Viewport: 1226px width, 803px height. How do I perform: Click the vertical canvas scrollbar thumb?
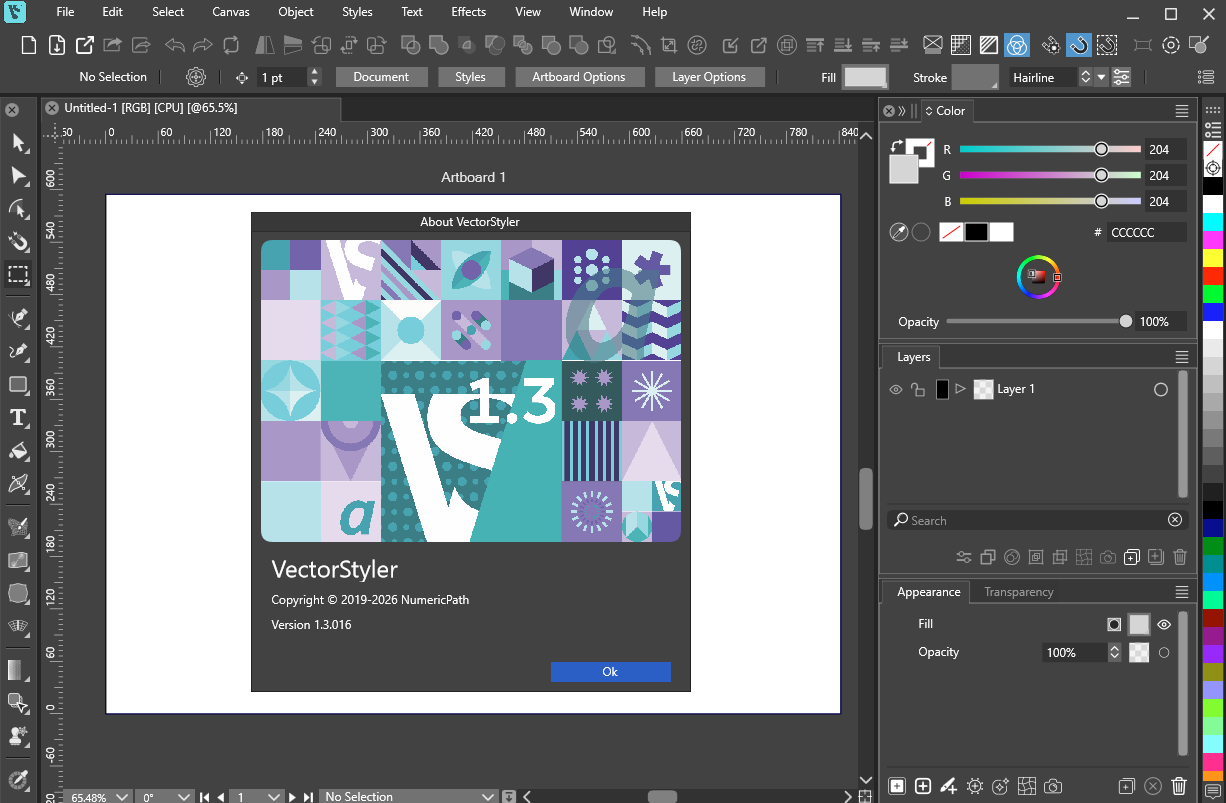866,499
